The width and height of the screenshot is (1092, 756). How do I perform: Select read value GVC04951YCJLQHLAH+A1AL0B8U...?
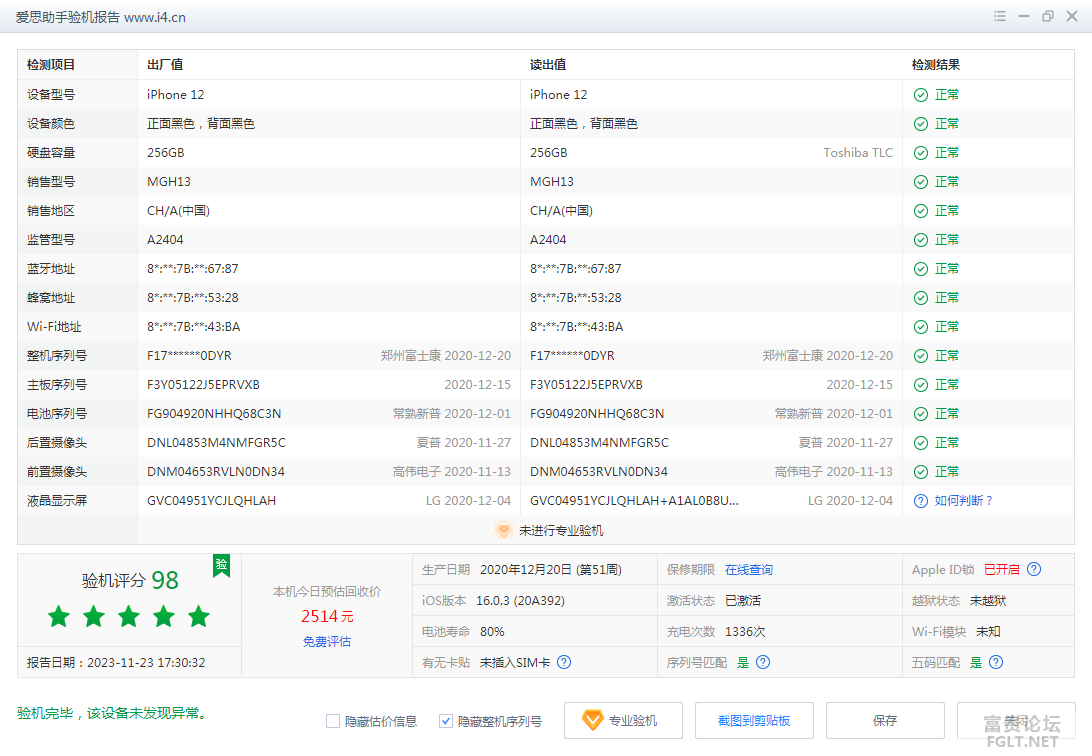pos(634,501)
